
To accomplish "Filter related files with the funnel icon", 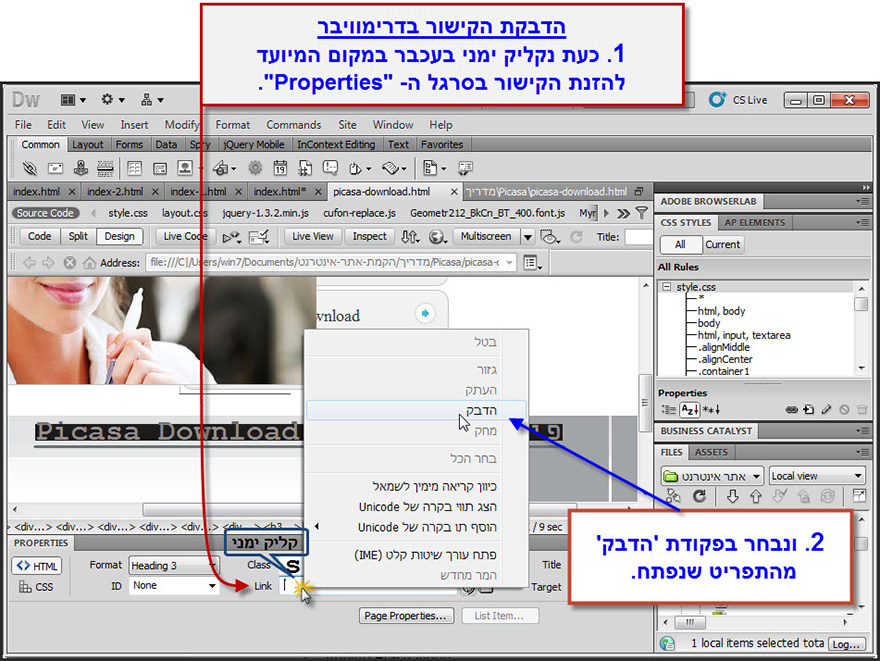I will click(641, 213).
